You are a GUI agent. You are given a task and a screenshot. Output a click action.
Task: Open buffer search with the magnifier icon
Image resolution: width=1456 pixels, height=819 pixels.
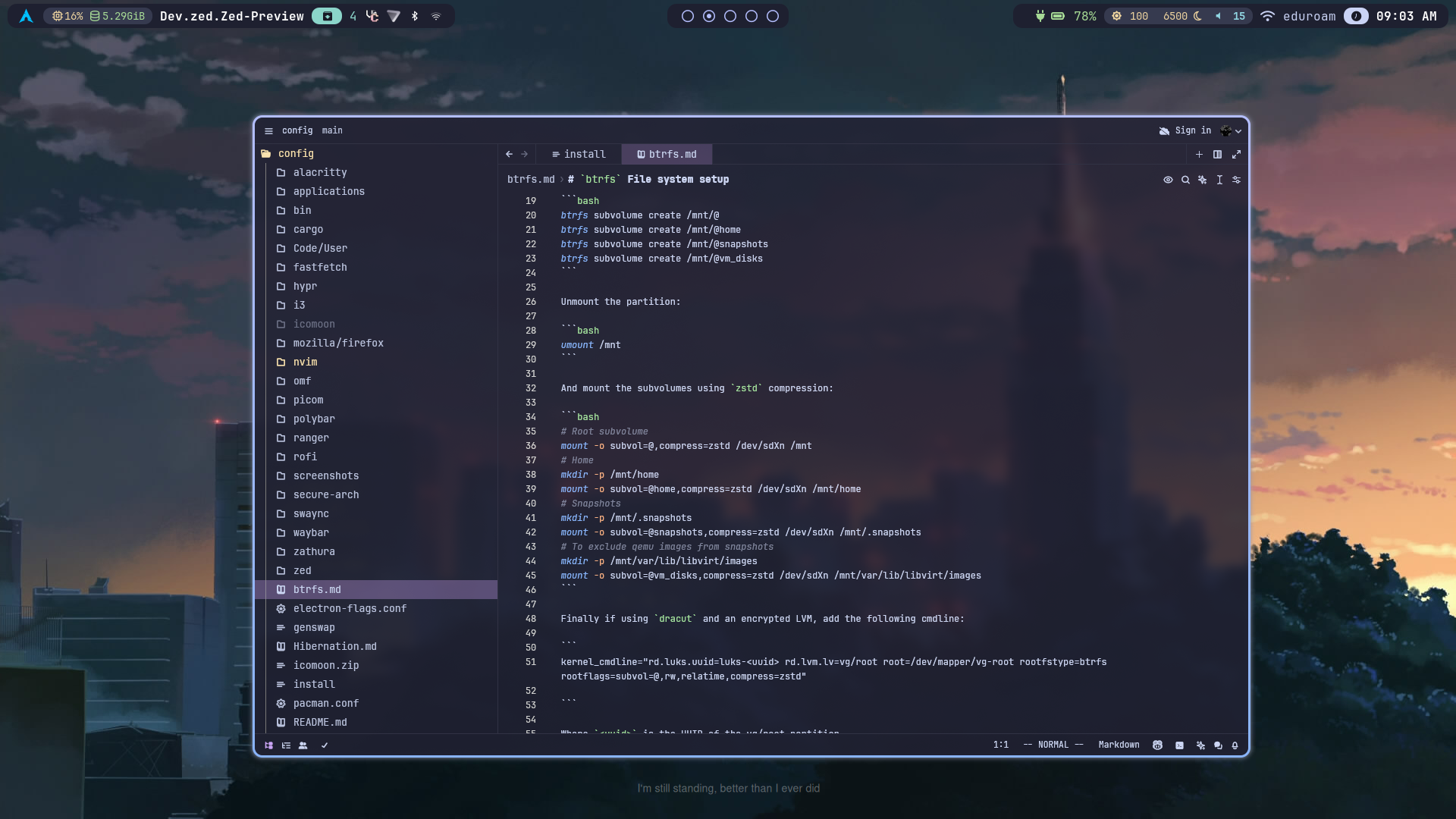coord(1185,180)
